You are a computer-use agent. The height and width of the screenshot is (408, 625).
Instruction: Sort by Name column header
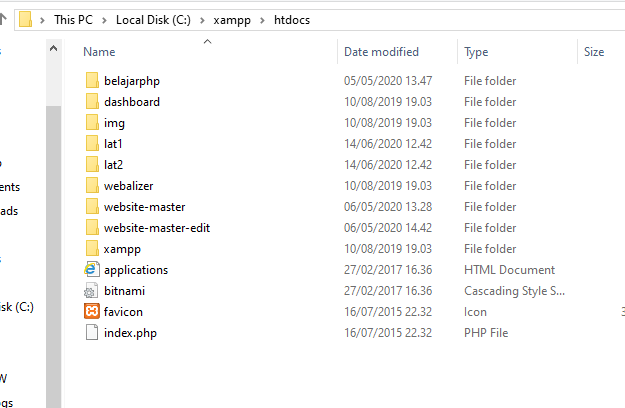[99, 52]
